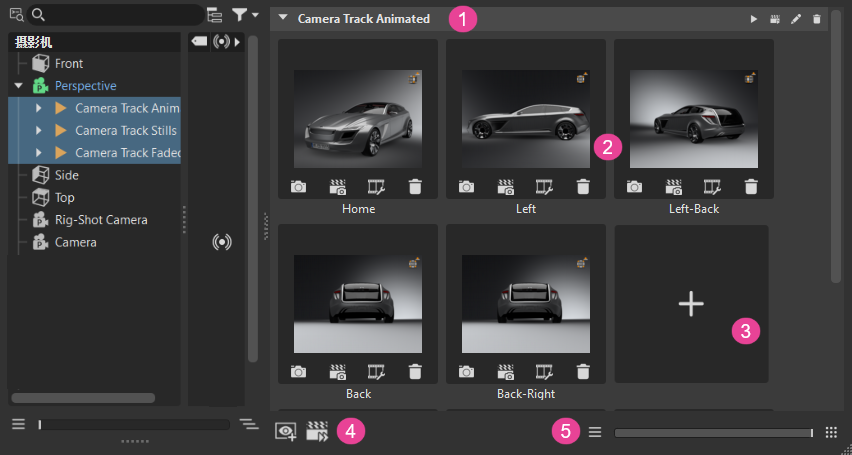The height and width of the screenshot is (455, 852).
Task: Switch viewpoints to list view
Action: click(x=595, y=432)
